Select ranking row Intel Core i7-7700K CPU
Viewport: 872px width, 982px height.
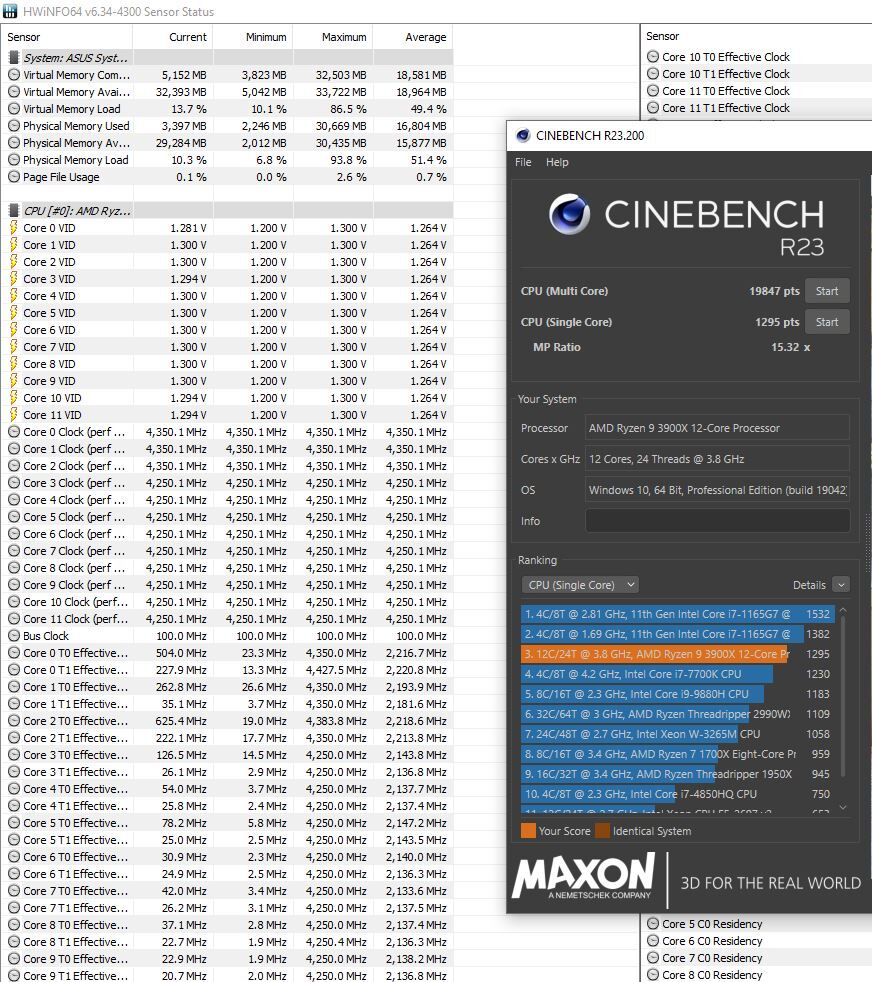point(678,674)
